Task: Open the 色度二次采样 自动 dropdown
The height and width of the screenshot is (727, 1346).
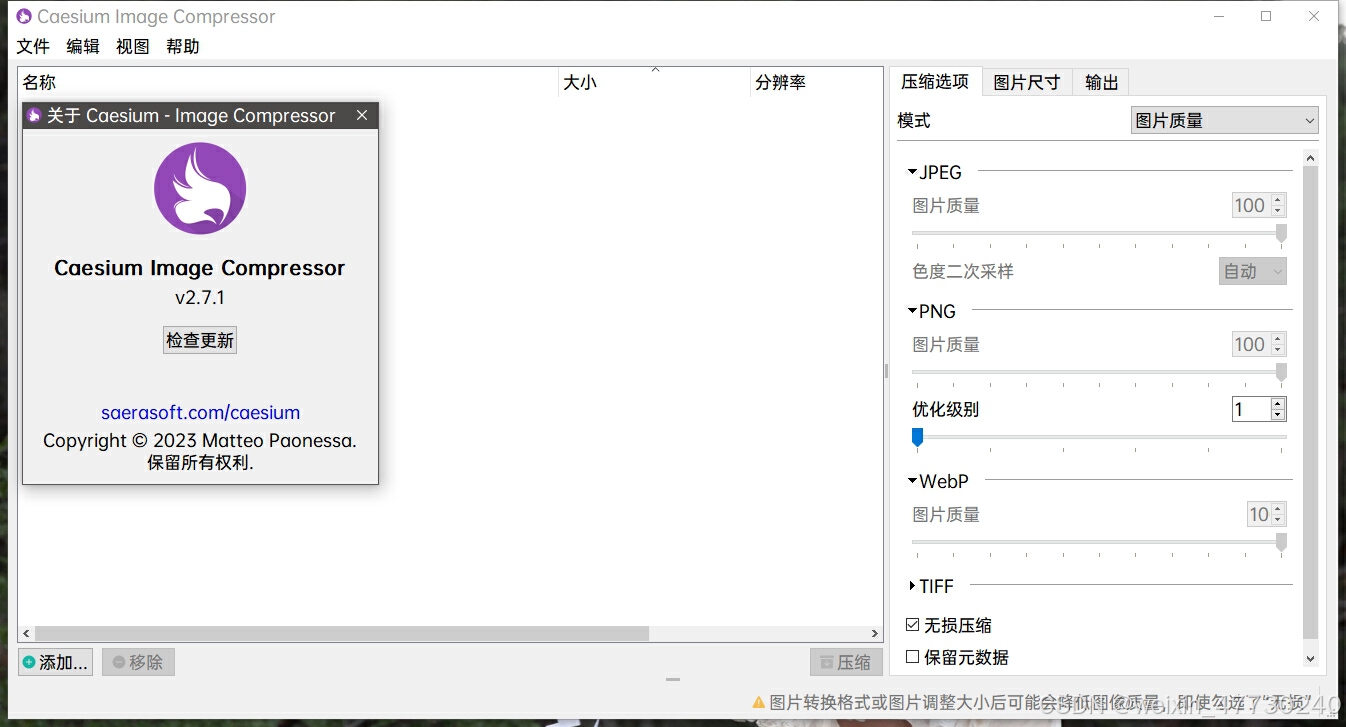Action: coord(1253,271)
